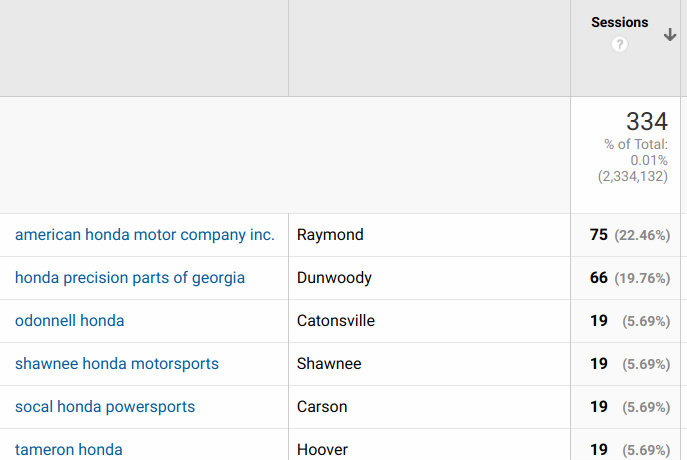The height and width of the screenshot is (460, 687).
Task: Open the Sessions help question mark icon
Action: pyautogui.click(x=619, y=44)
